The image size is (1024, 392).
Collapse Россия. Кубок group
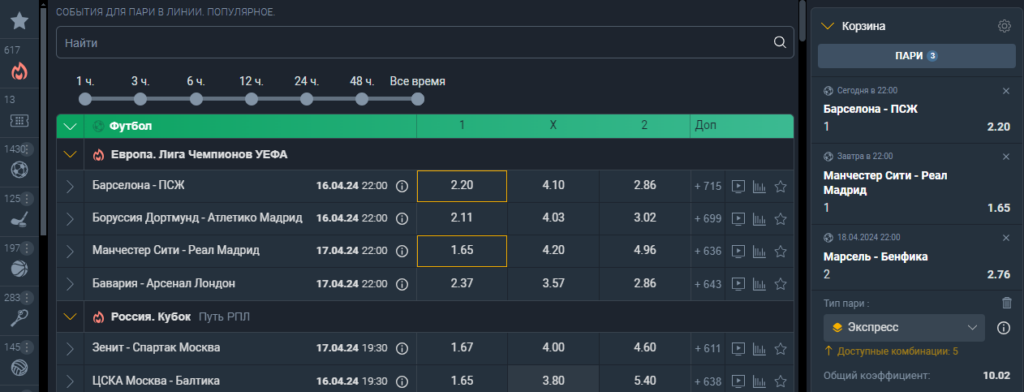(x=70, y=317)
